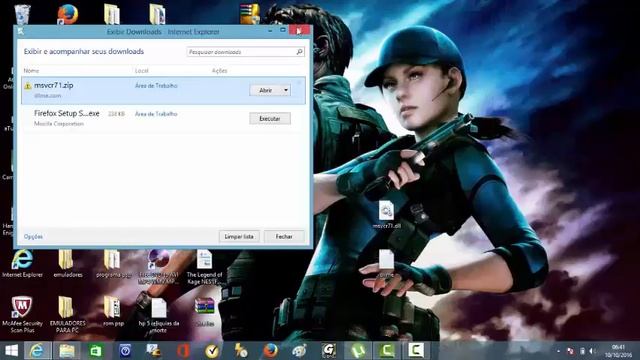Viewport: 640px width, 360px height.
Task: Open McAfee Security Scan Plus shortcut
Action: click(22, 314)
